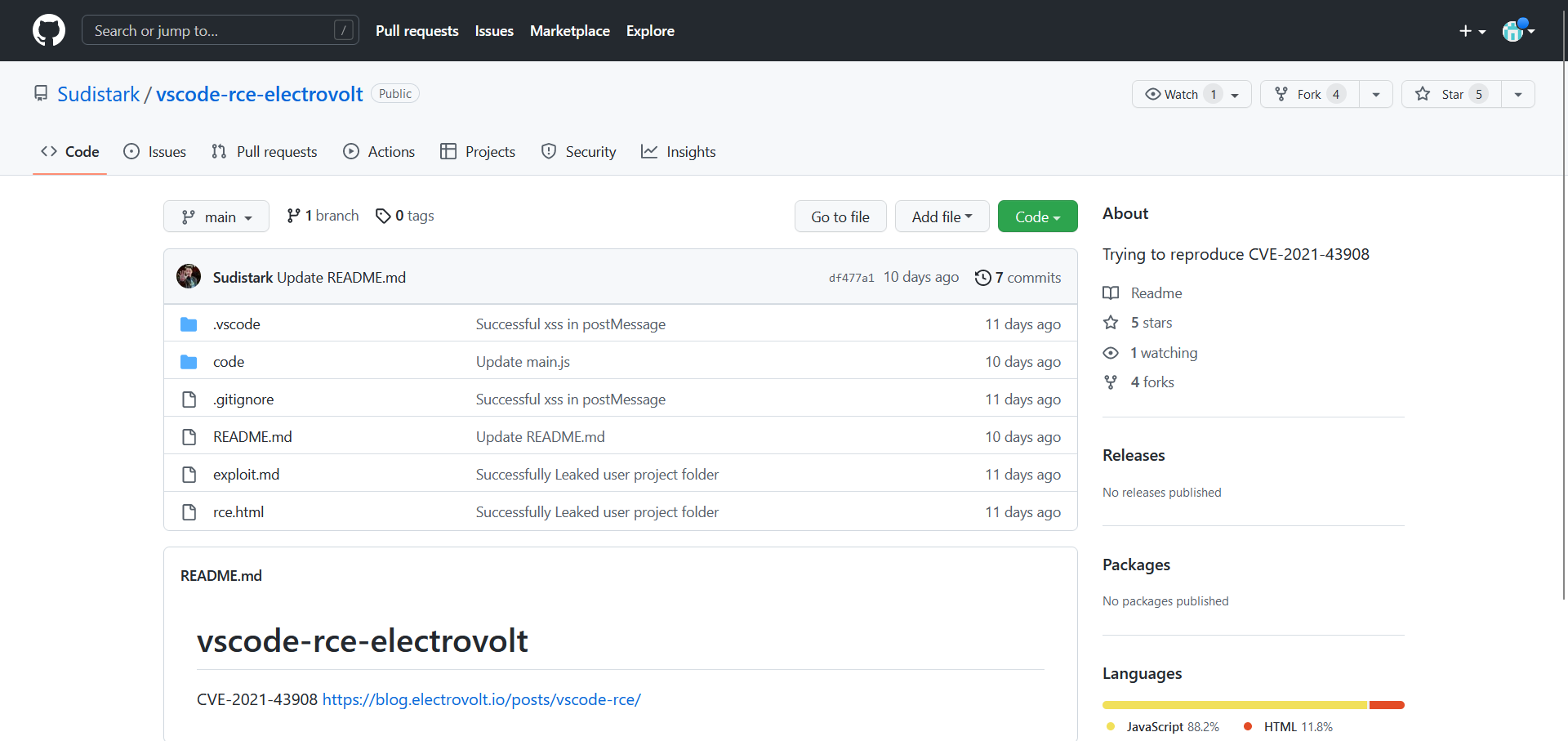
Task: Switch to the Projects tab
Action: (478, 151)
